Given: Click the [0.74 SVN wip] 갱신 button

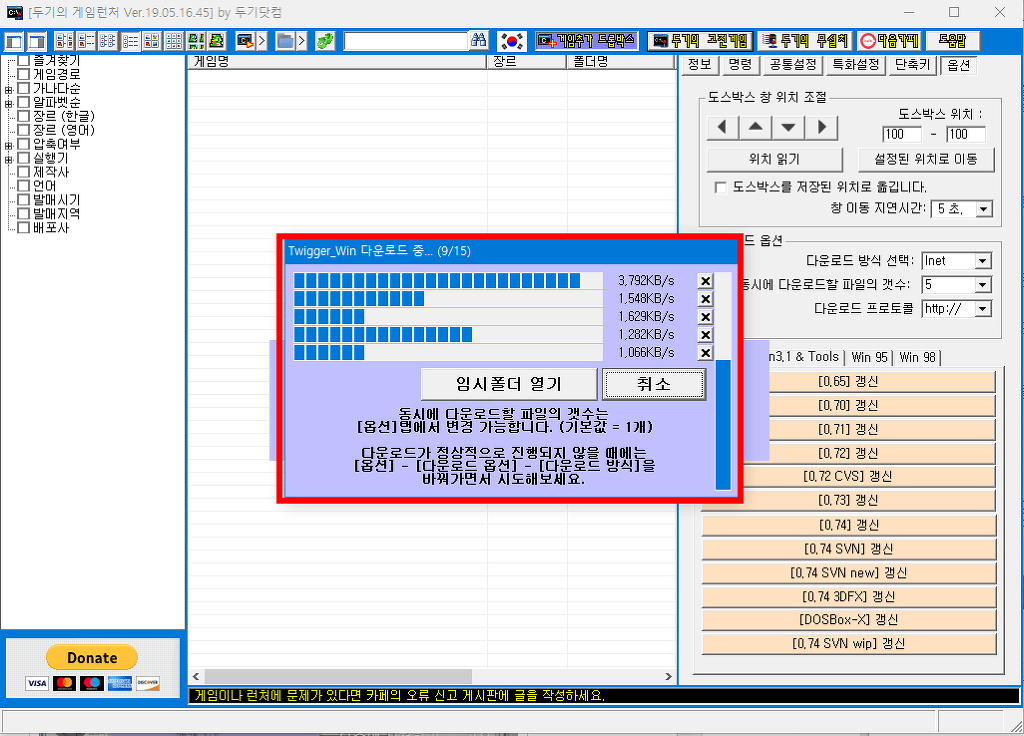Looking at the screenshot, I should click(x=848, y=643).
